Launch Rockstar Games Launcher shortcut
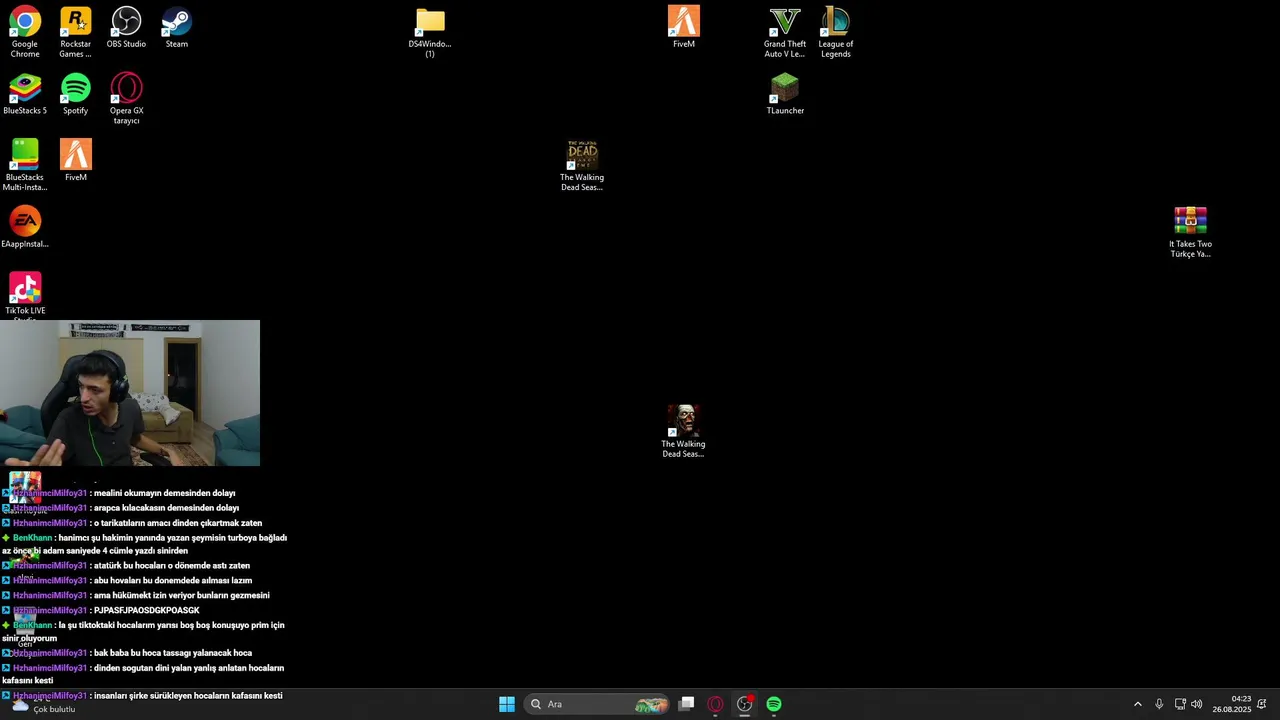This screenshot has height=720, width=1280. coord(75,32)
